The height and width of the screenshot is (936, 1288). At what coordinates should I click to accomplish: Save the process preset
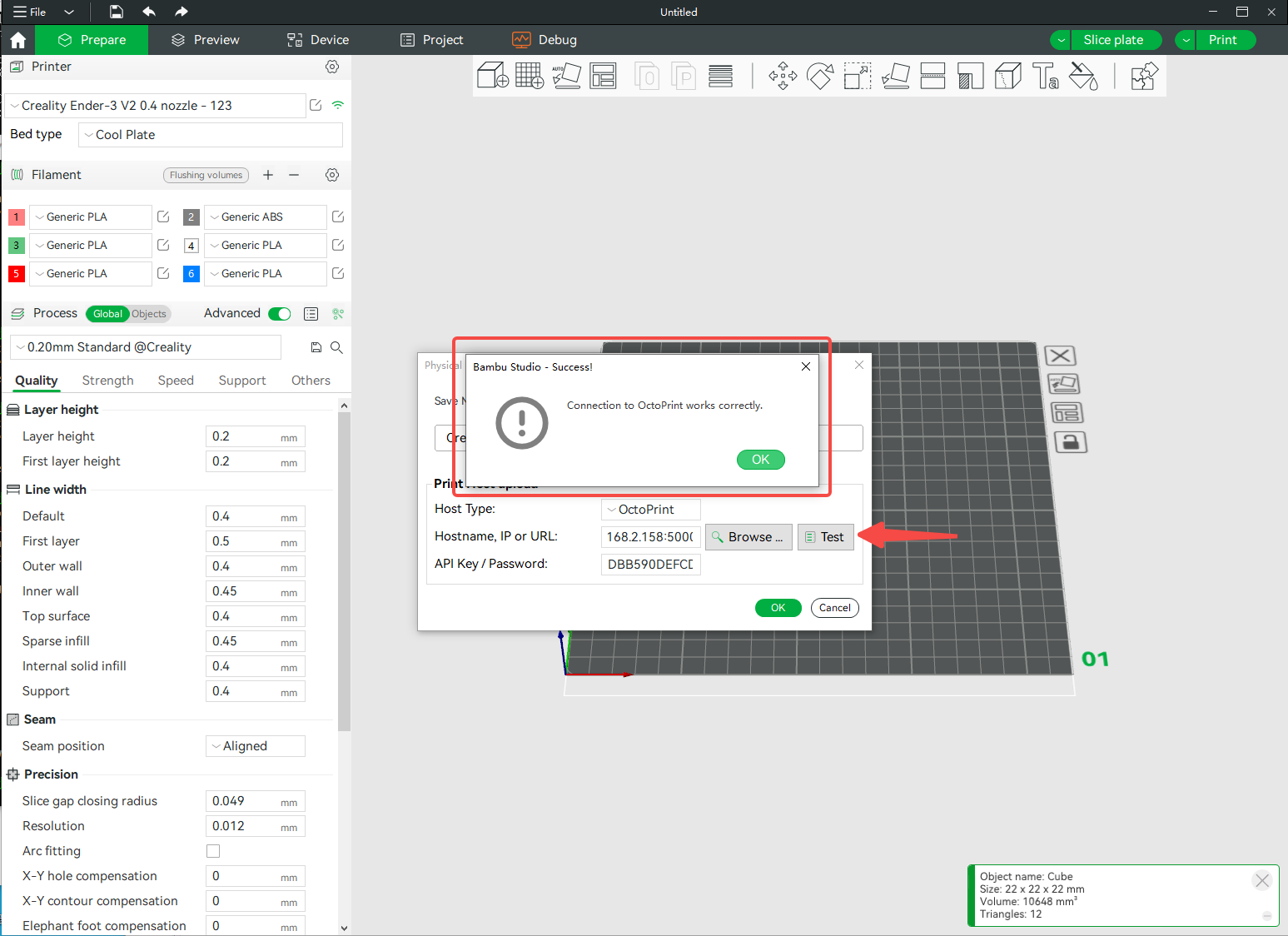click(x=316, y=347)
